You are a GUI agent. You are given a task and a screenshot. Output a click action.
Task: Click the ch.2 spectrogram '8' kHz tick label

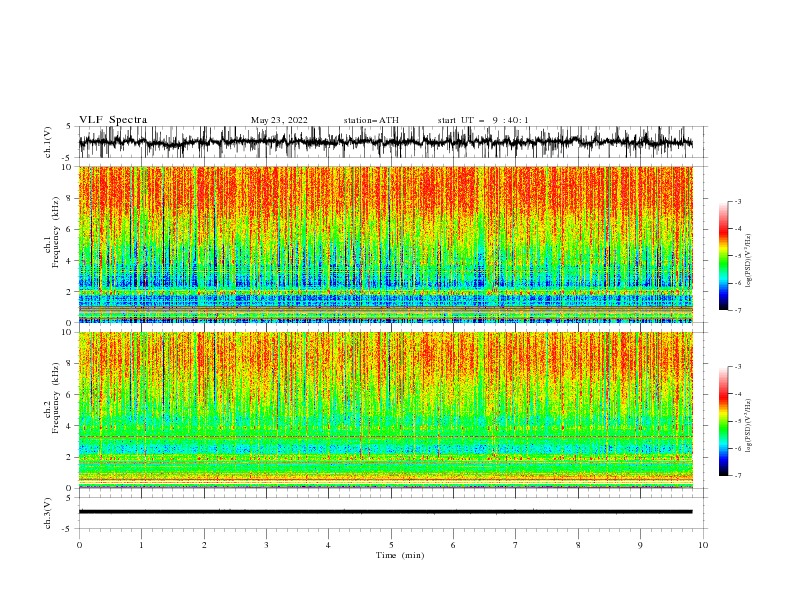click(x=69, y=364)
